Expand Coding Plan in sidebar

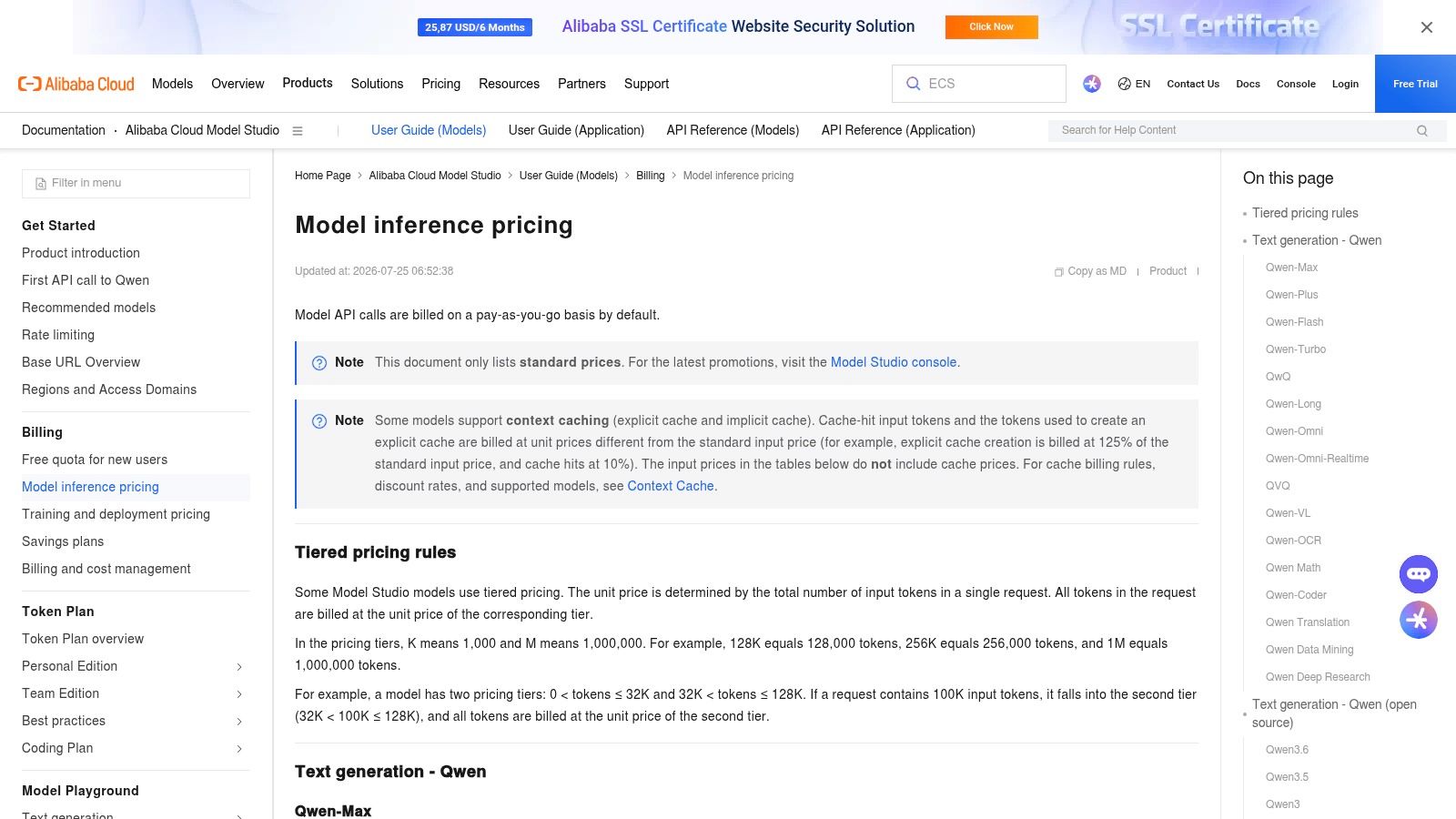[239, 749]
